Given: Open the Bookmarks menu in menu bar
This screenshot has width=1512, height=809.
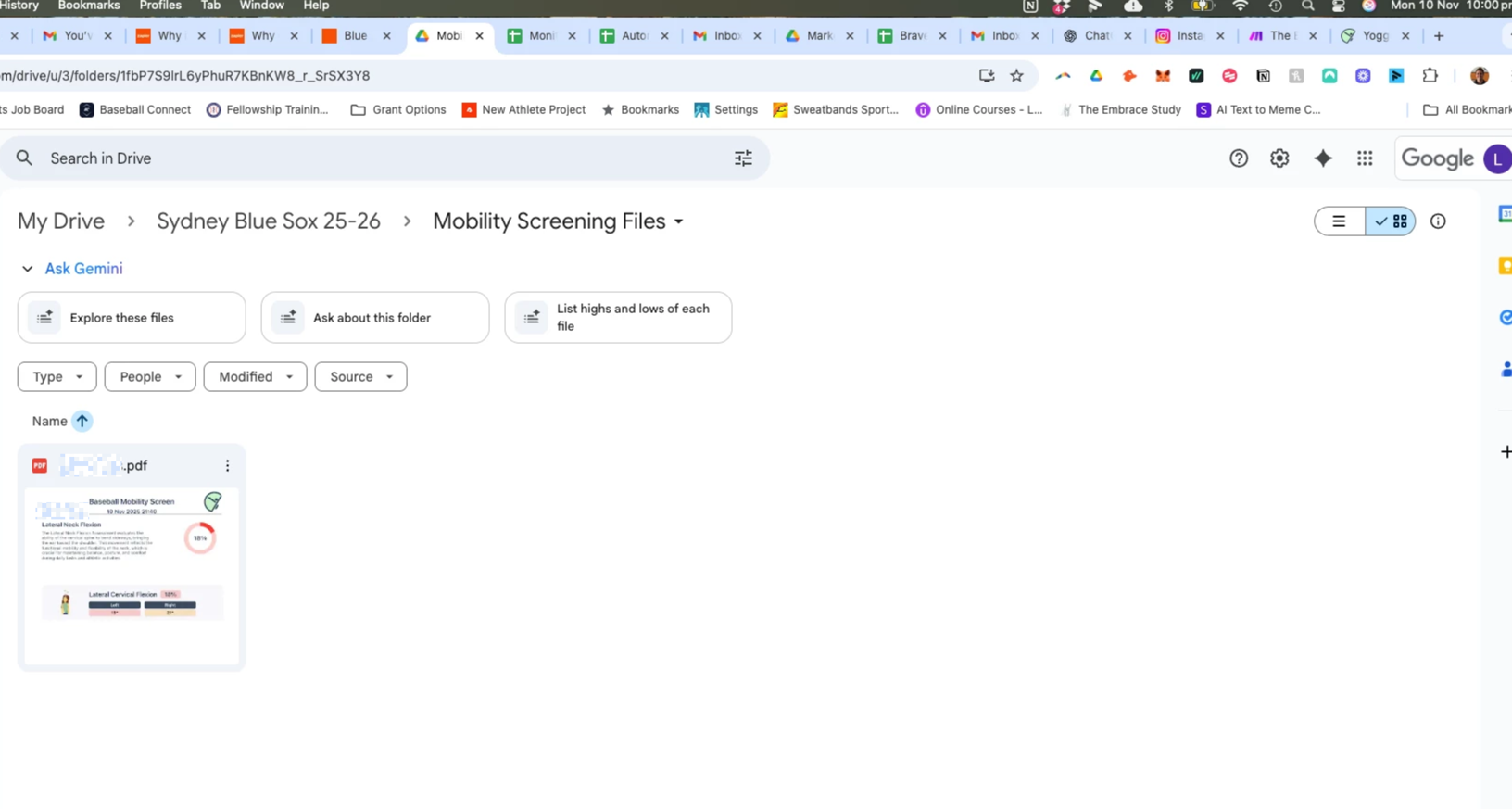Looking at the screenshot, I should tap(88, 6).
